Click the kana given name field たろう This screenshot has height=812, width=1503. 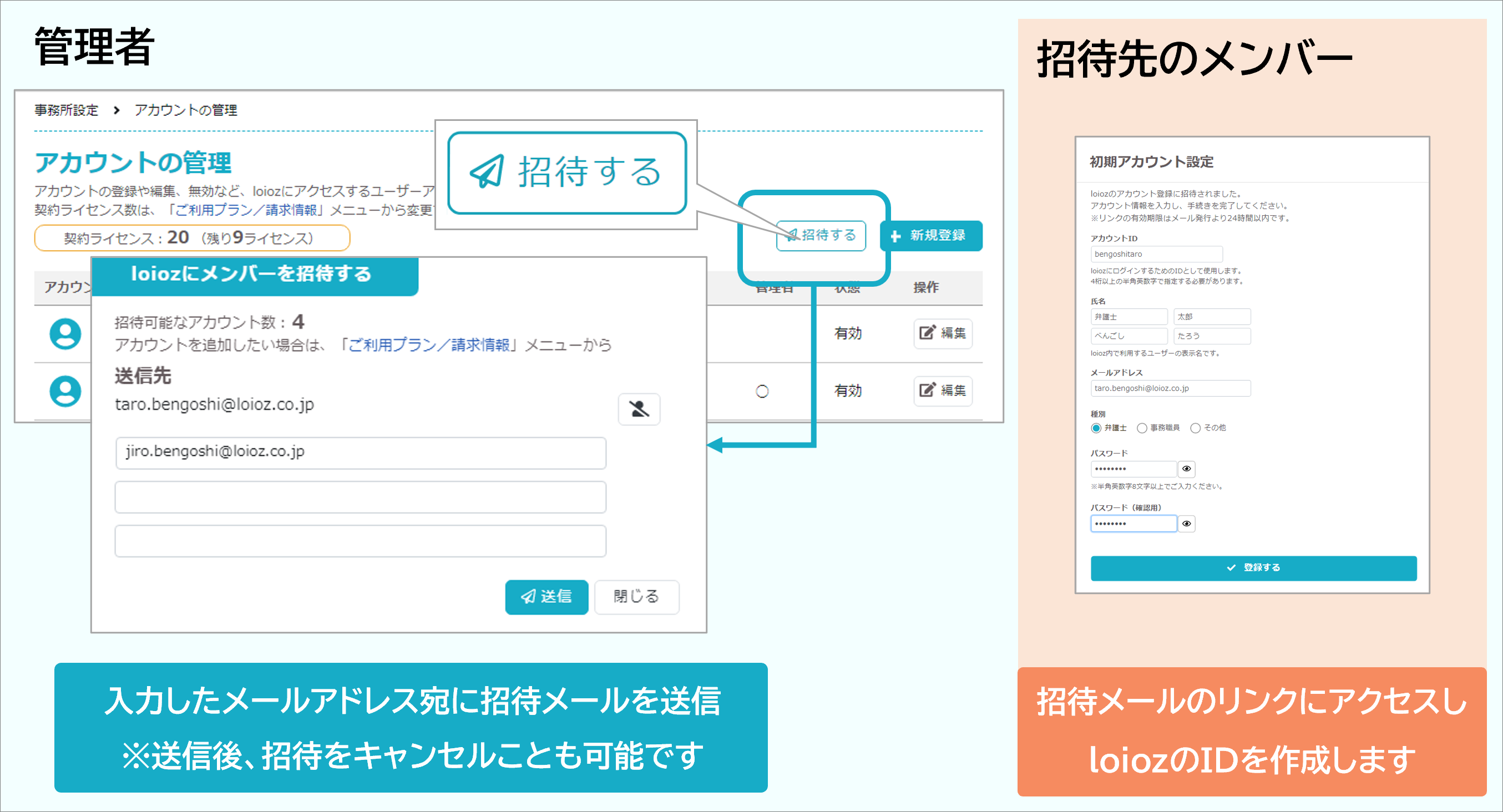click(x=1212, y=336)
